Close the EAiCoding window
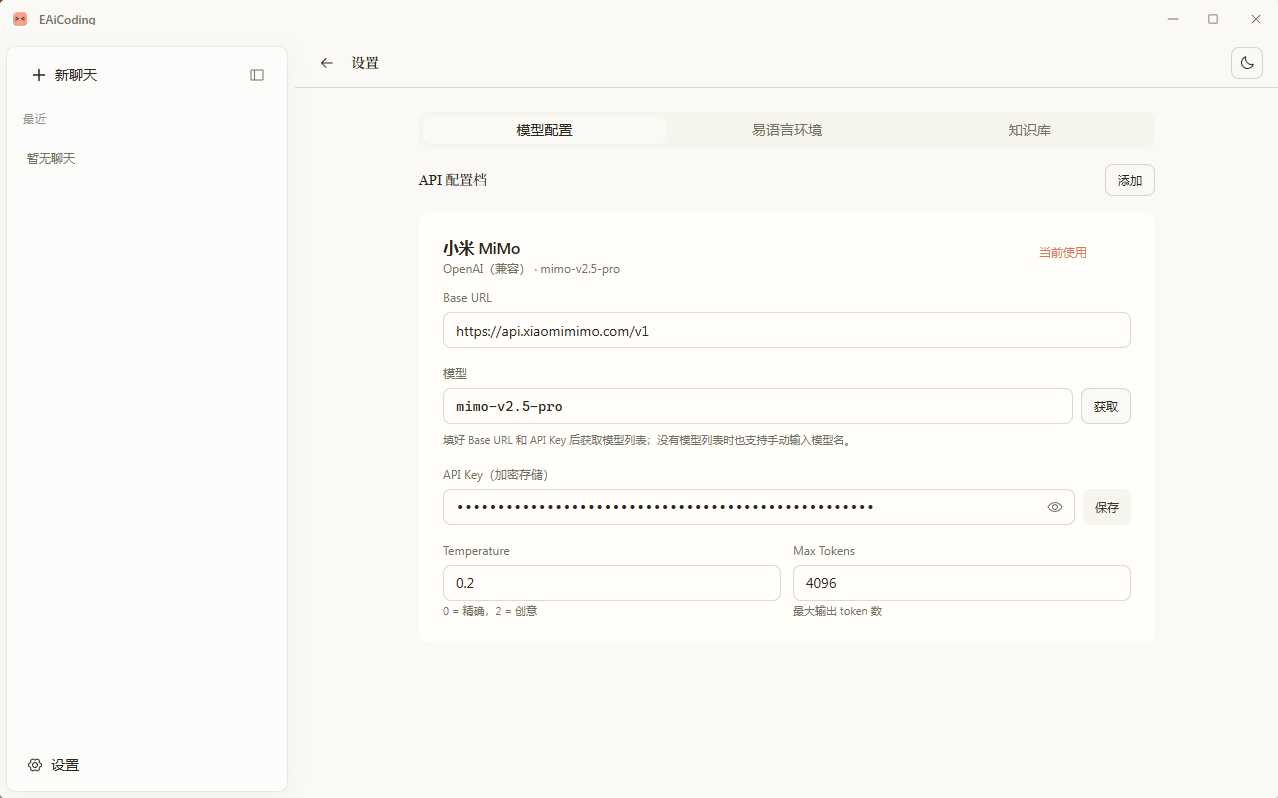The height and width of the screenshot is (798, 1278). [x=1256, y=19]
